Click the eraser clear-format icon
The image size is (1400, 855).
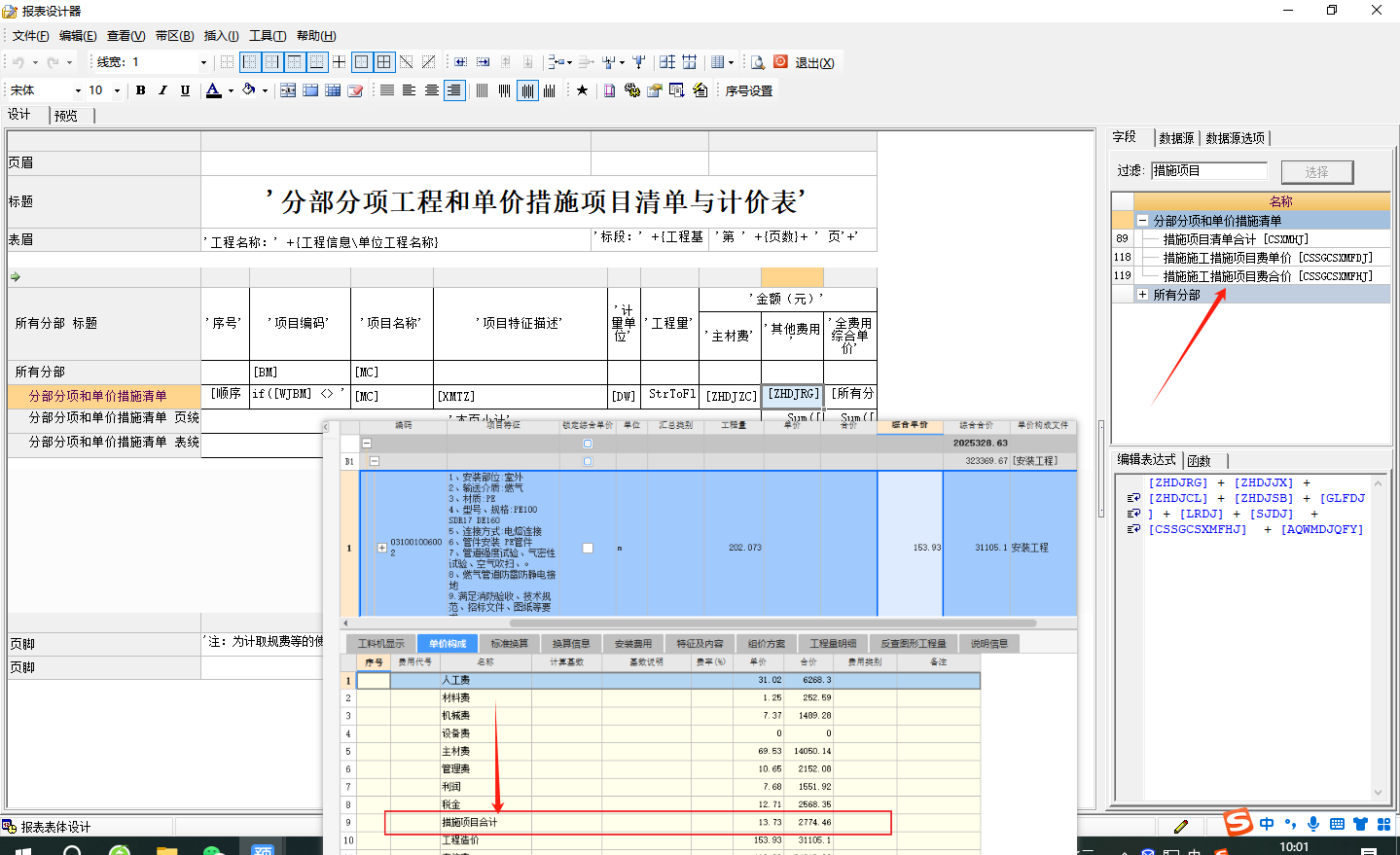355,90
